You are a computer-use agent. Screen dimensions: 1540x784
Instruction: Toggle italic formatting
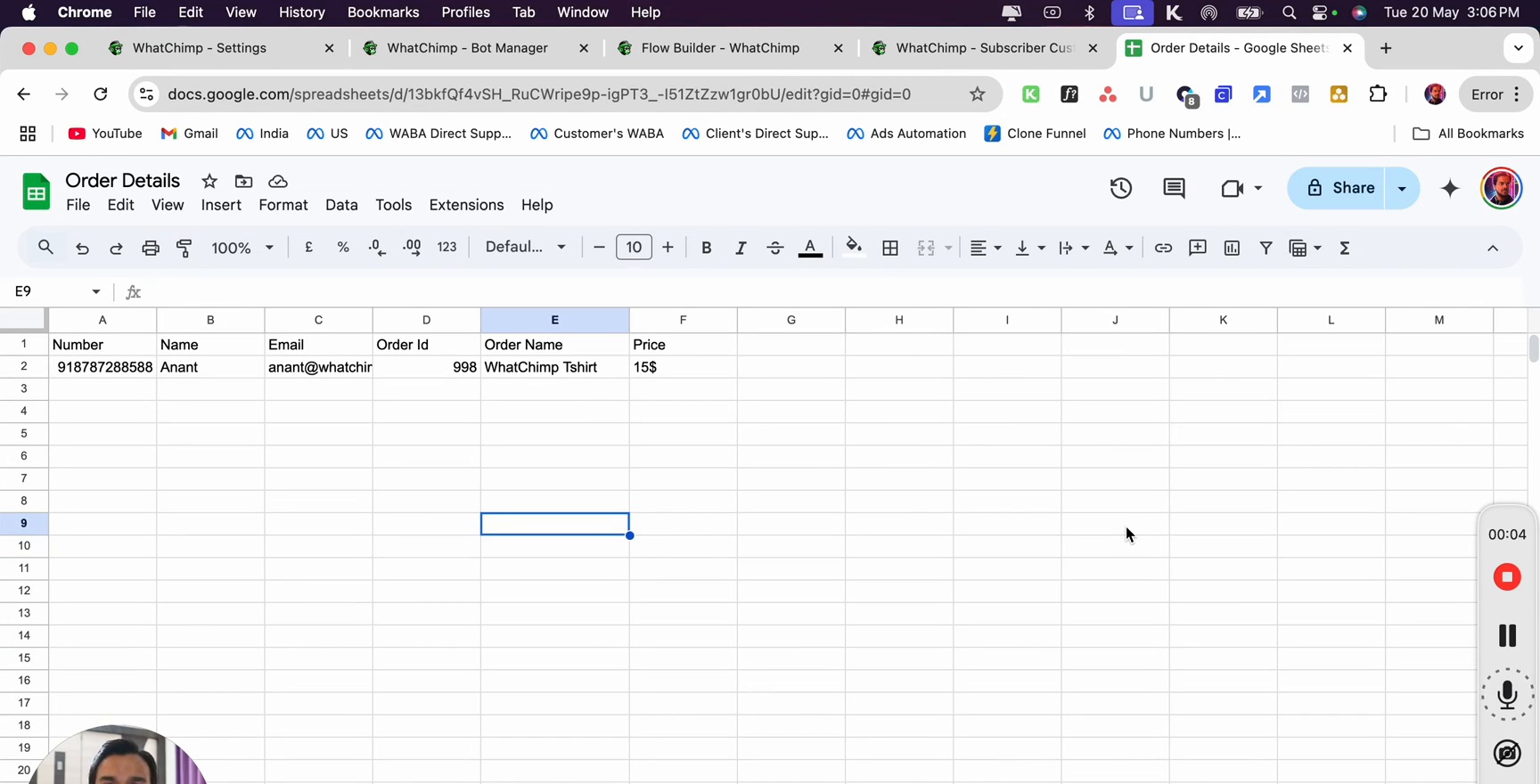point(740,248)
